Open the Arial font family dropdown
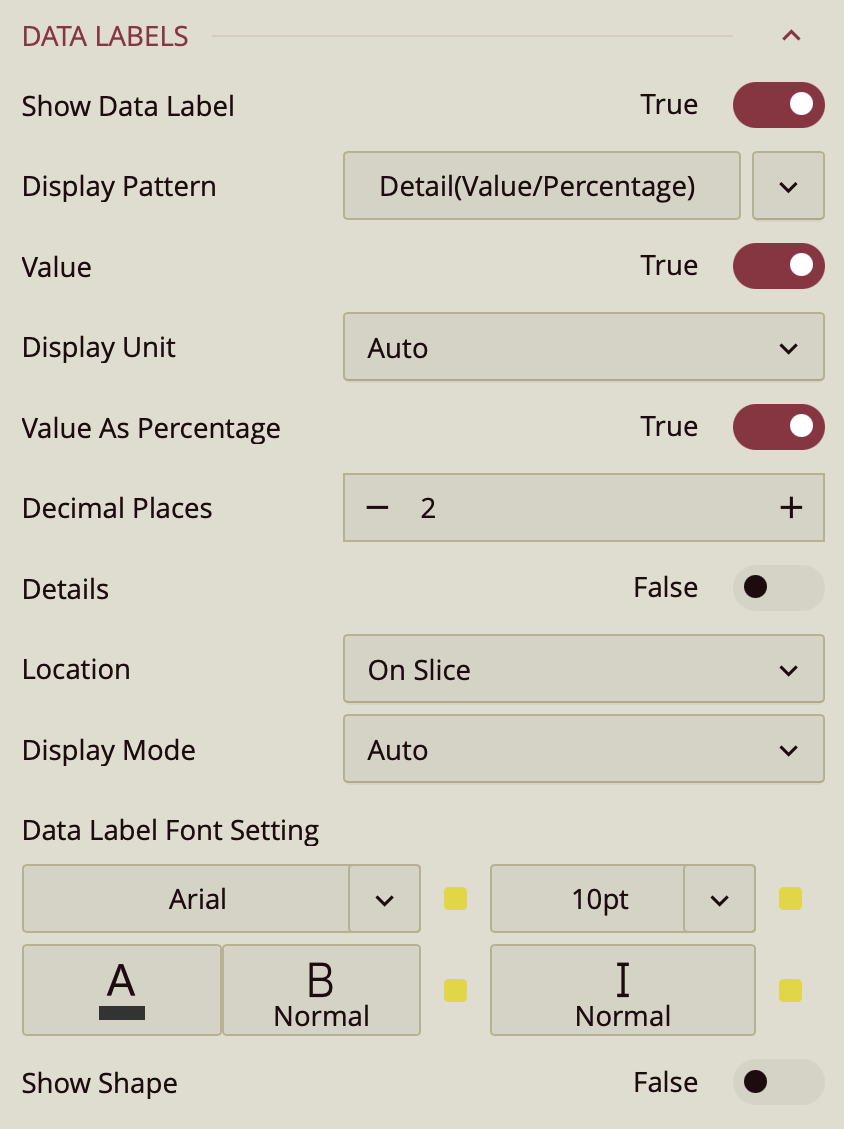844x1129 pixels. pos(384,899)
